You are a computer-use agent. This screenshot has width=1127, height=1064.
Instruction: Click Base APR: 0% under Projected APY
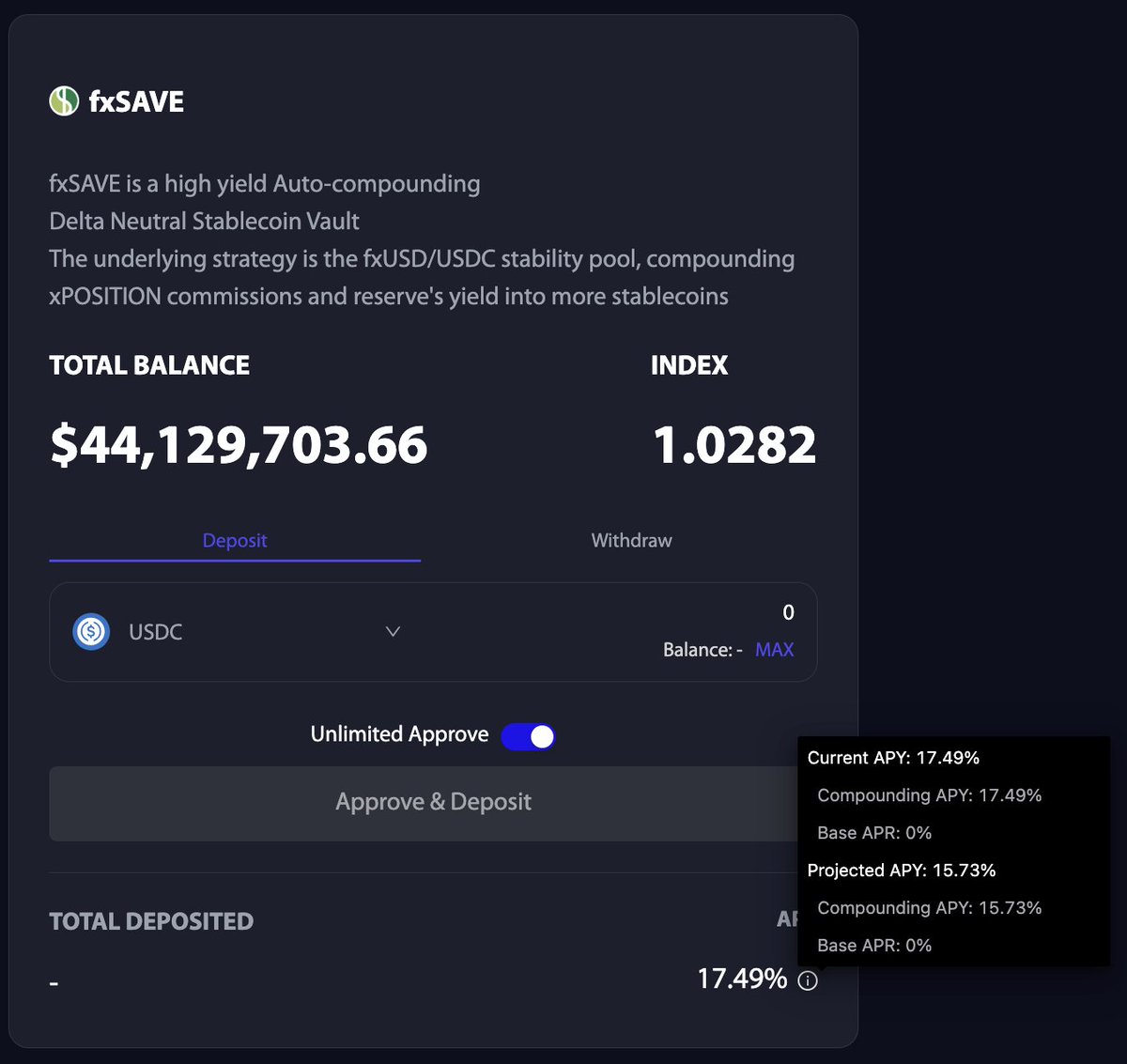(x=874, y=946)
